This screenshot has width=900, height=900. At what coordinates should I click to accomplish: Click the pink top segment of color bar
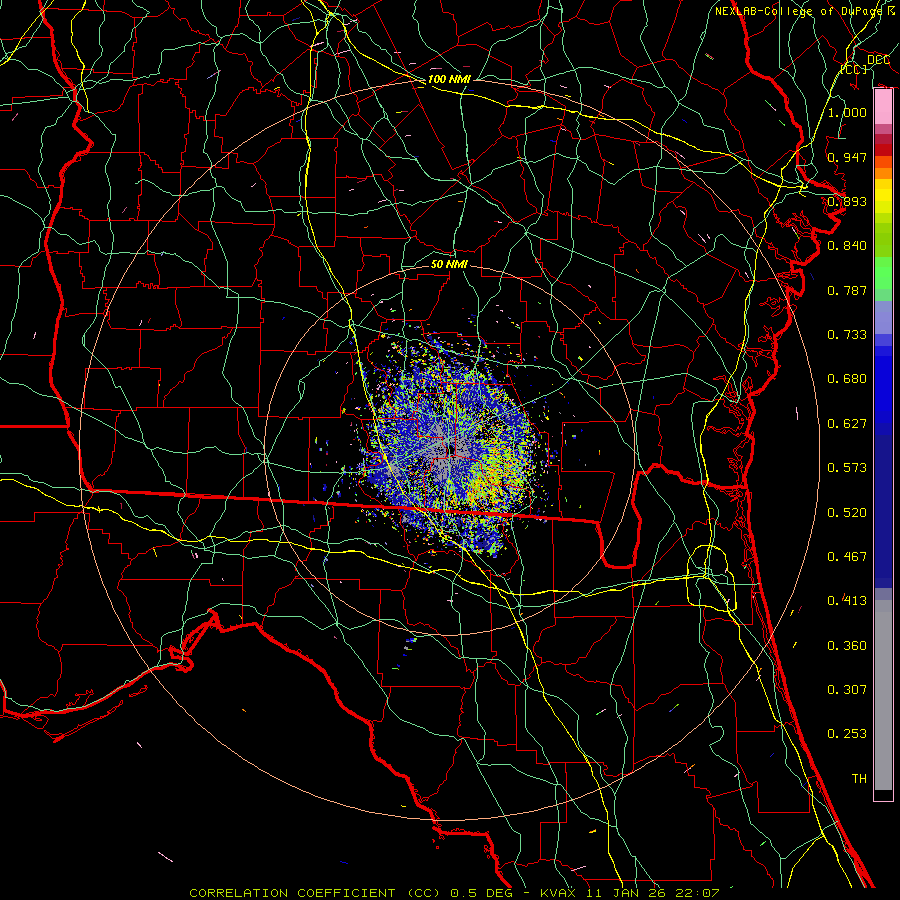coord(883,107)
